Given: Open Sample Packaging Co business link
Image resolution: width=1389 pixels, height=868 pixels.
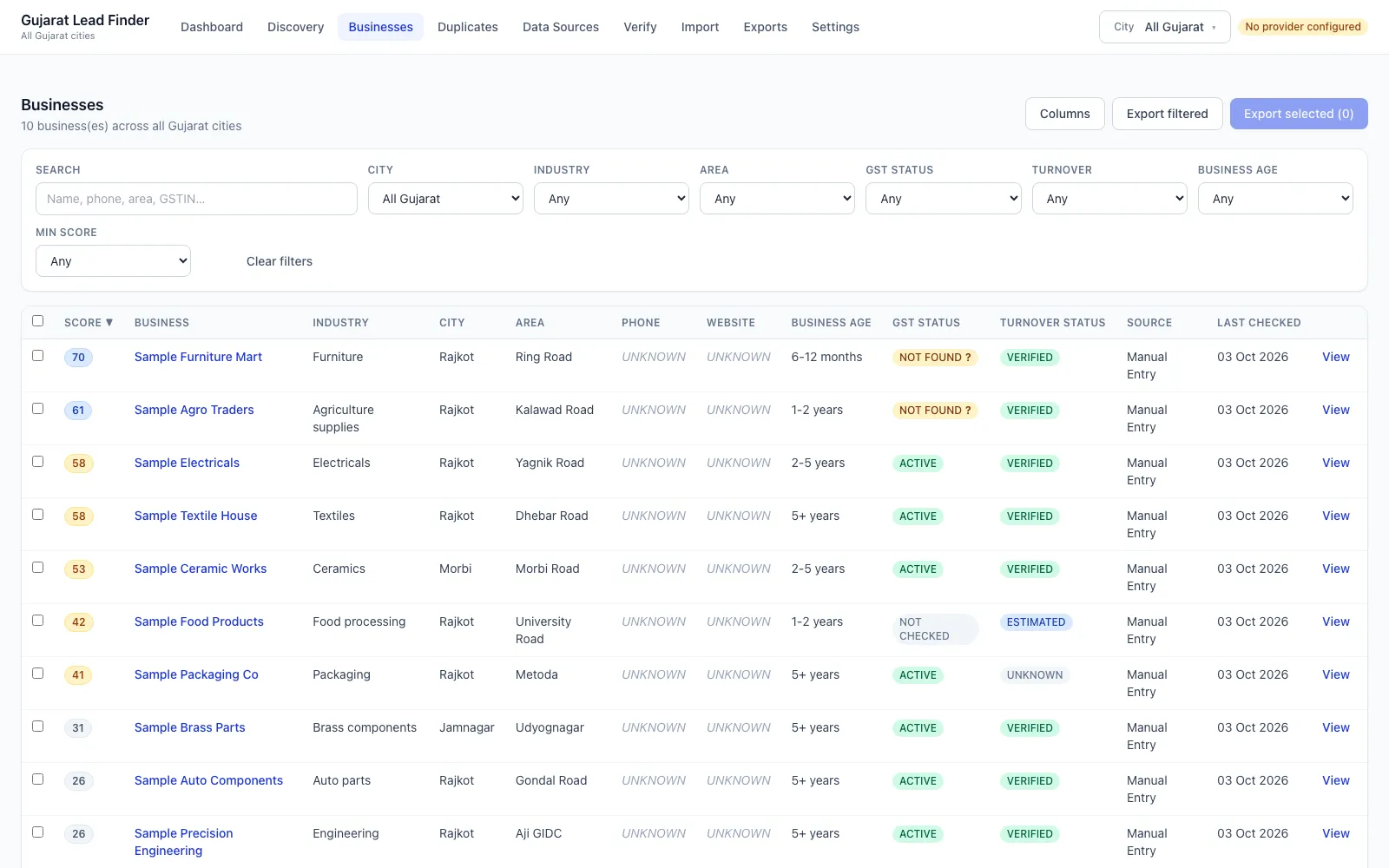Looking at the screenshot, I should pos(196,674).
